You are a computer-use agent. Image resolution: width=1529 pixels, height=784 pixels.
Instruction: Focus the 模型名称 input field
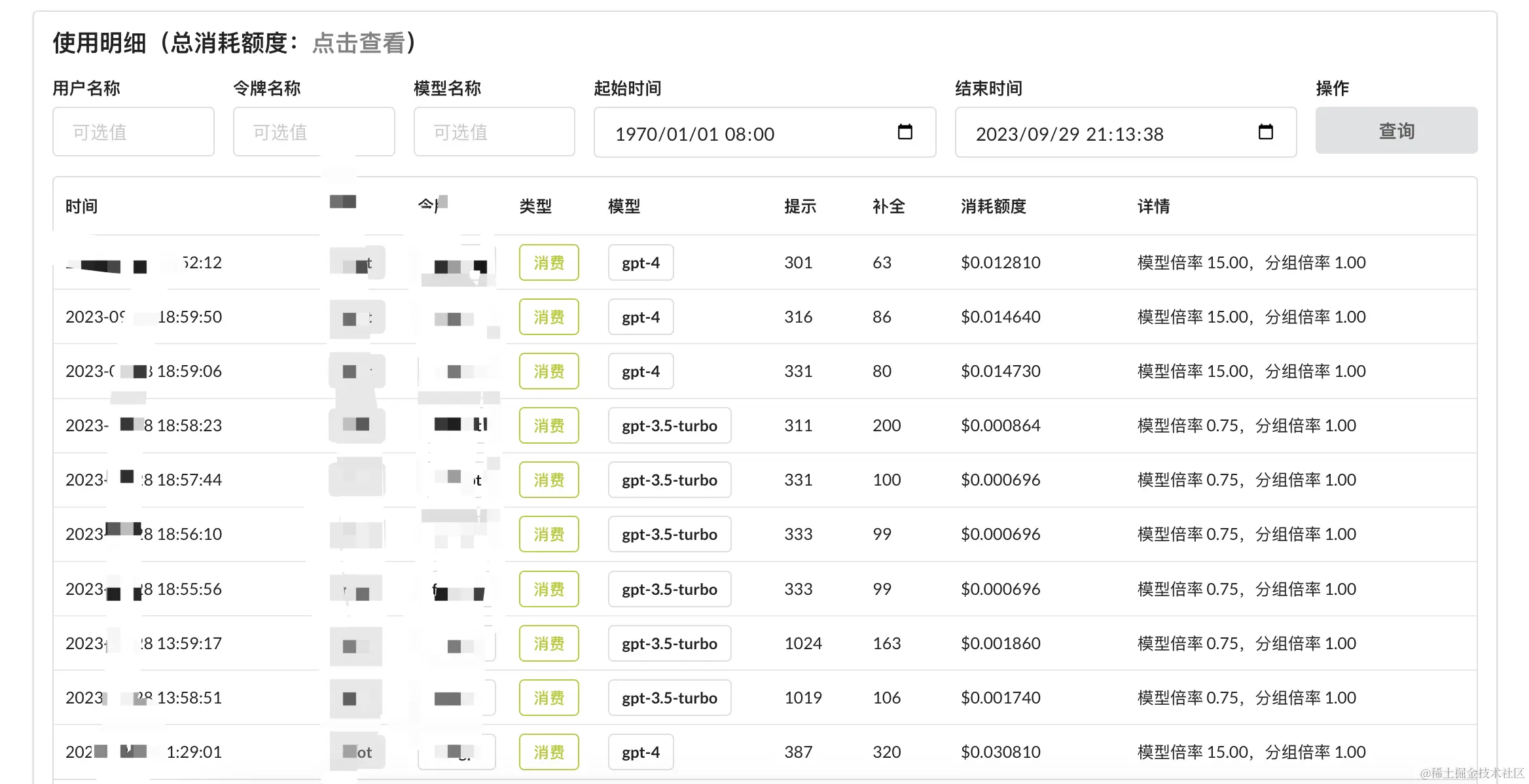tap(494, 132)
